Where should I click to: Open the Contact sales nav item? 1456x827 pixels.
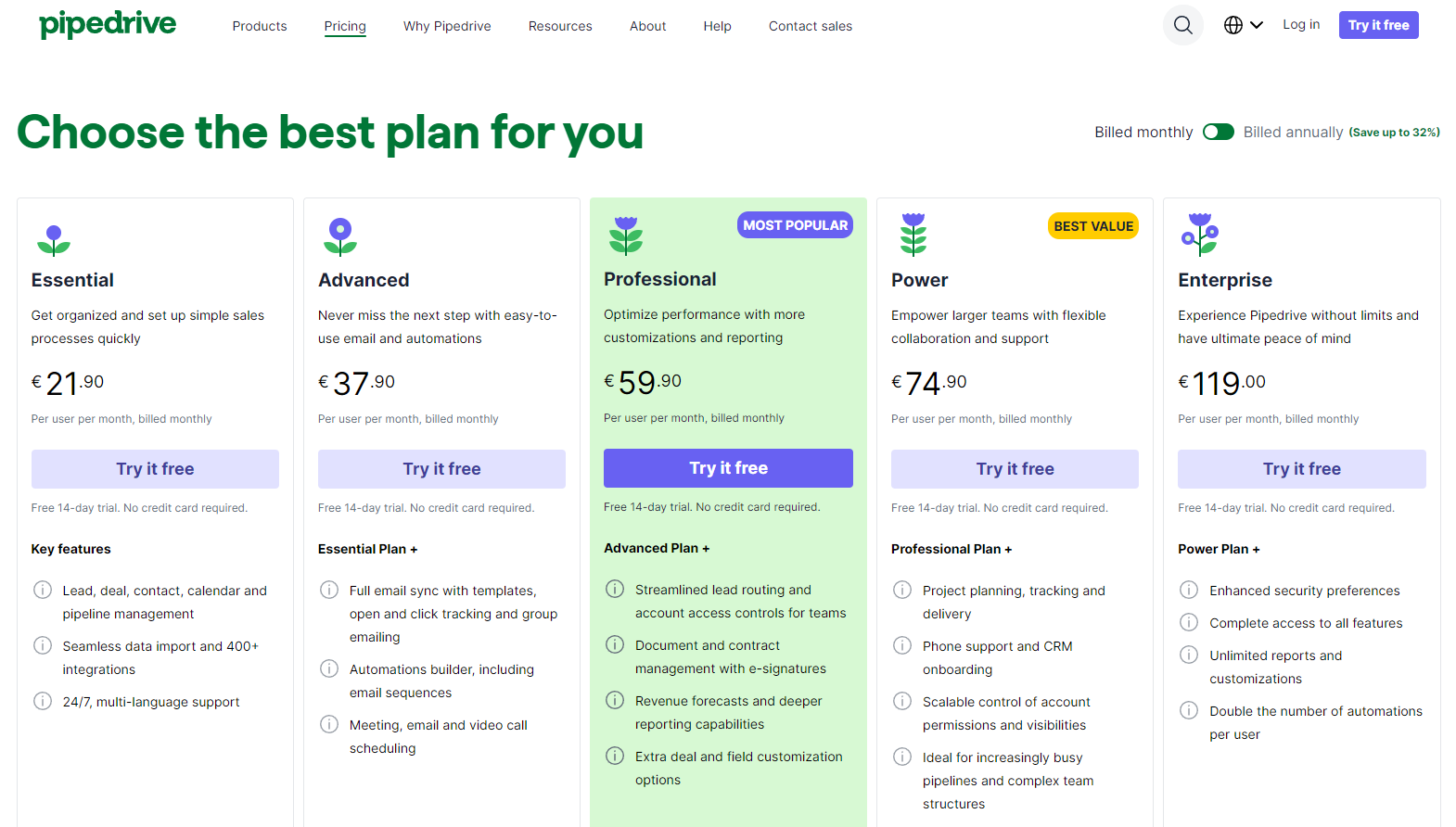(811, 26)
